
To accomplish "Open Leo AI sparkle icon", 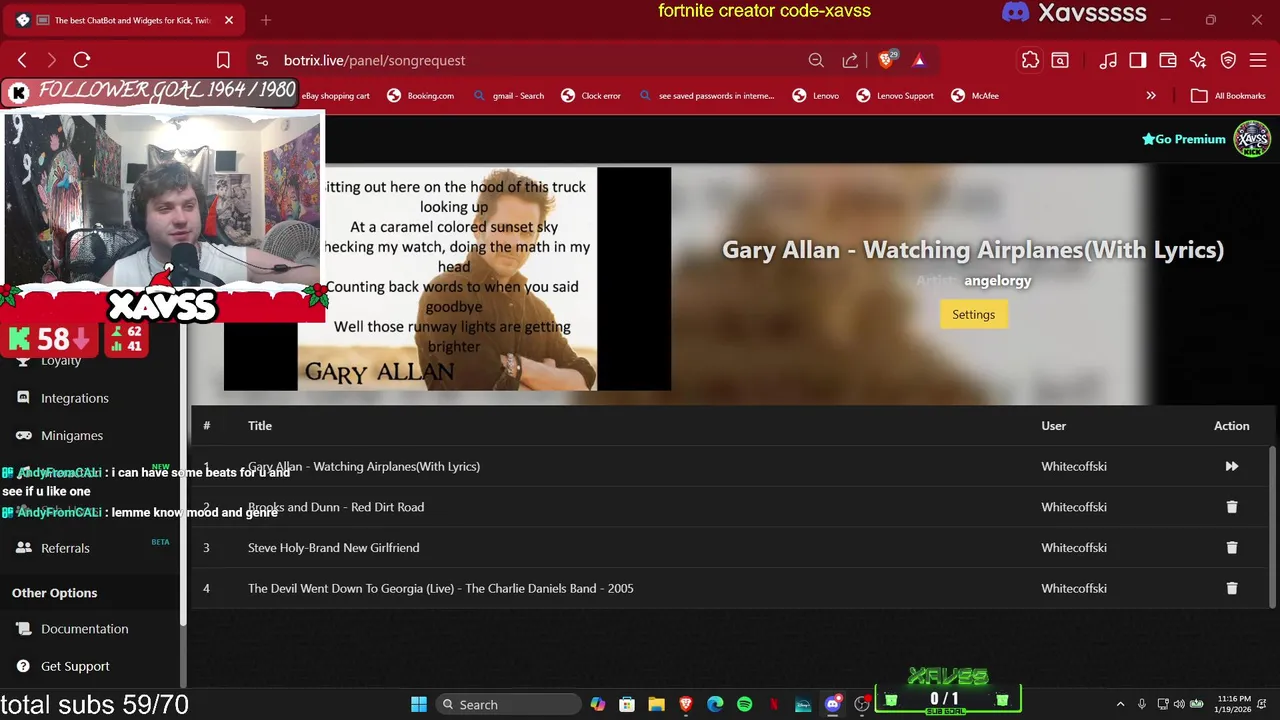I will 1198,60.
